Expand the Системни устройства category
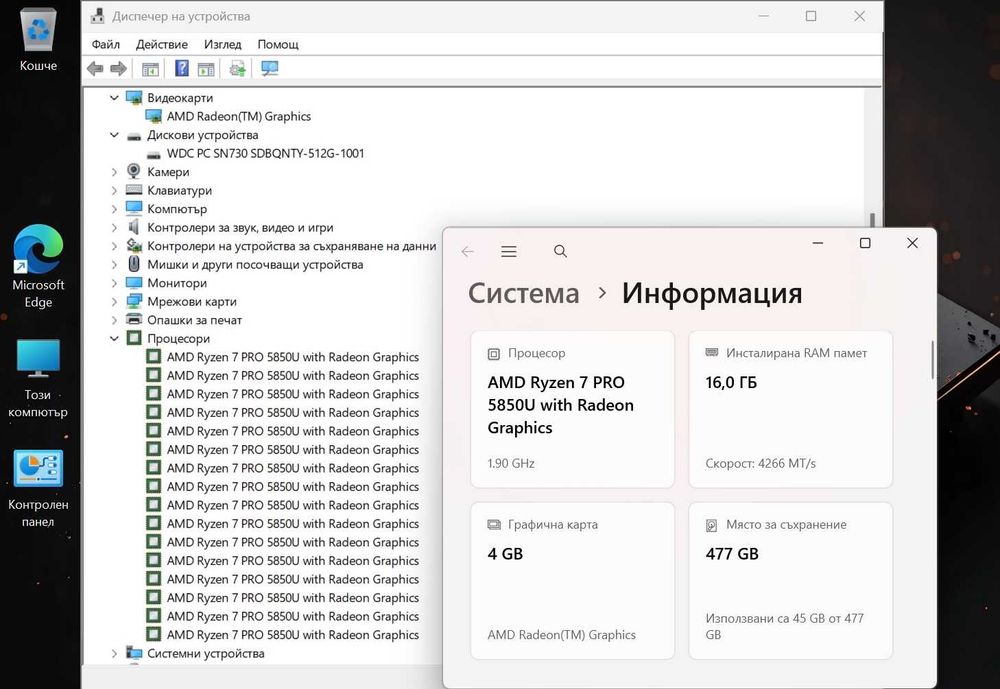 (114, 653)
